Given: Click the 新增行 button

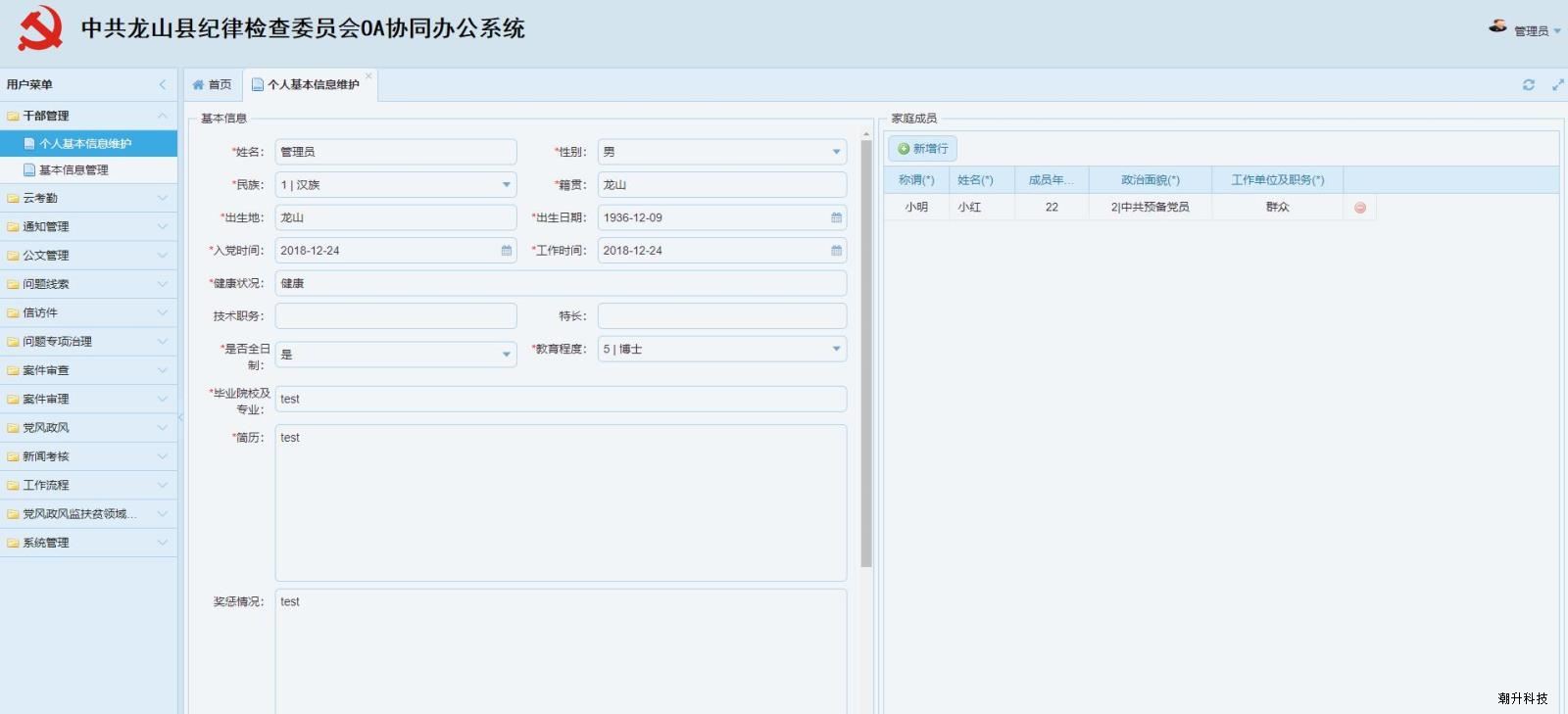Looking at the screenshot, I should click(922, 149).
